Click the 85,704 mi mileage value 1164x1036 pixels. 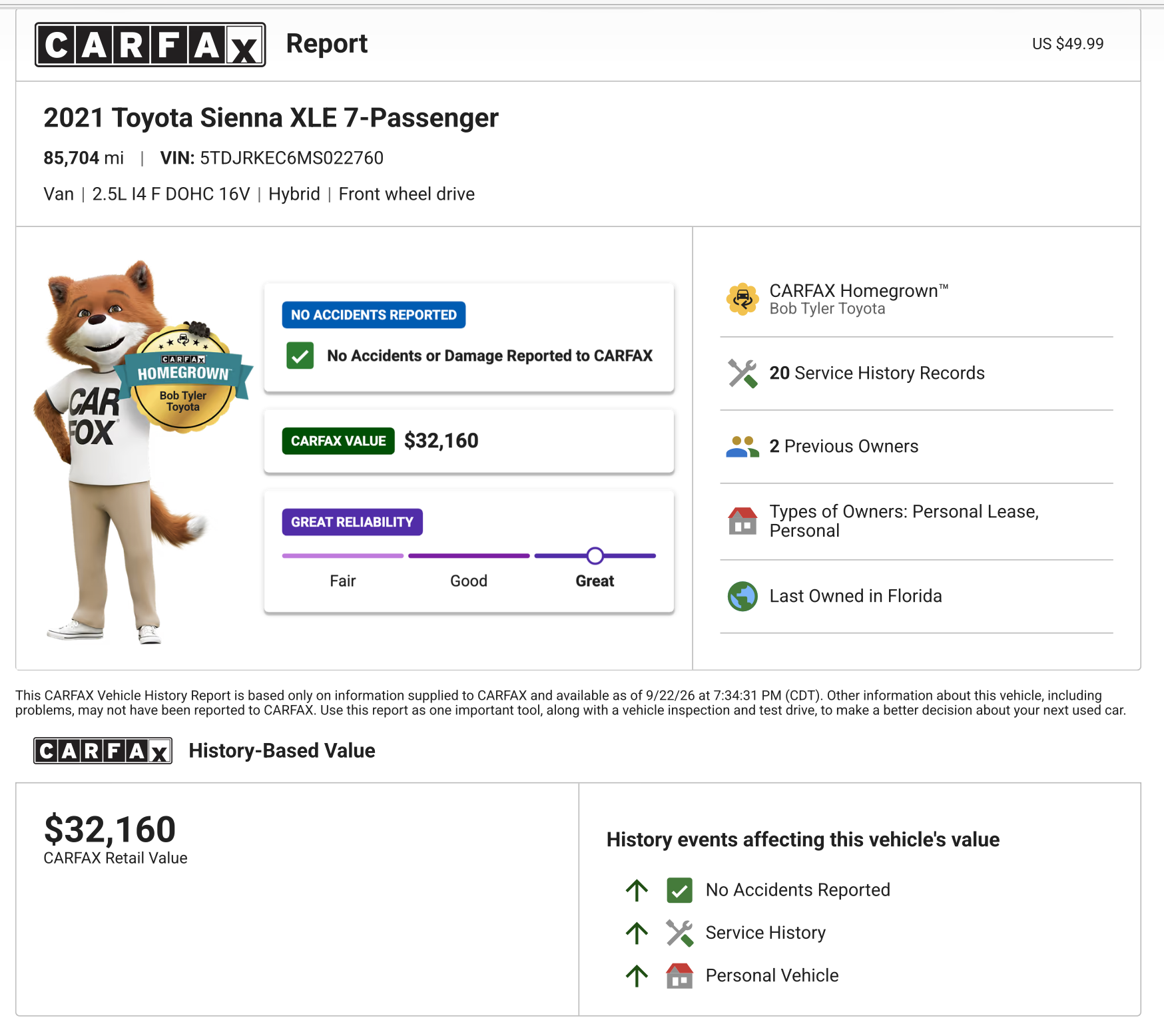click(84, 158)
